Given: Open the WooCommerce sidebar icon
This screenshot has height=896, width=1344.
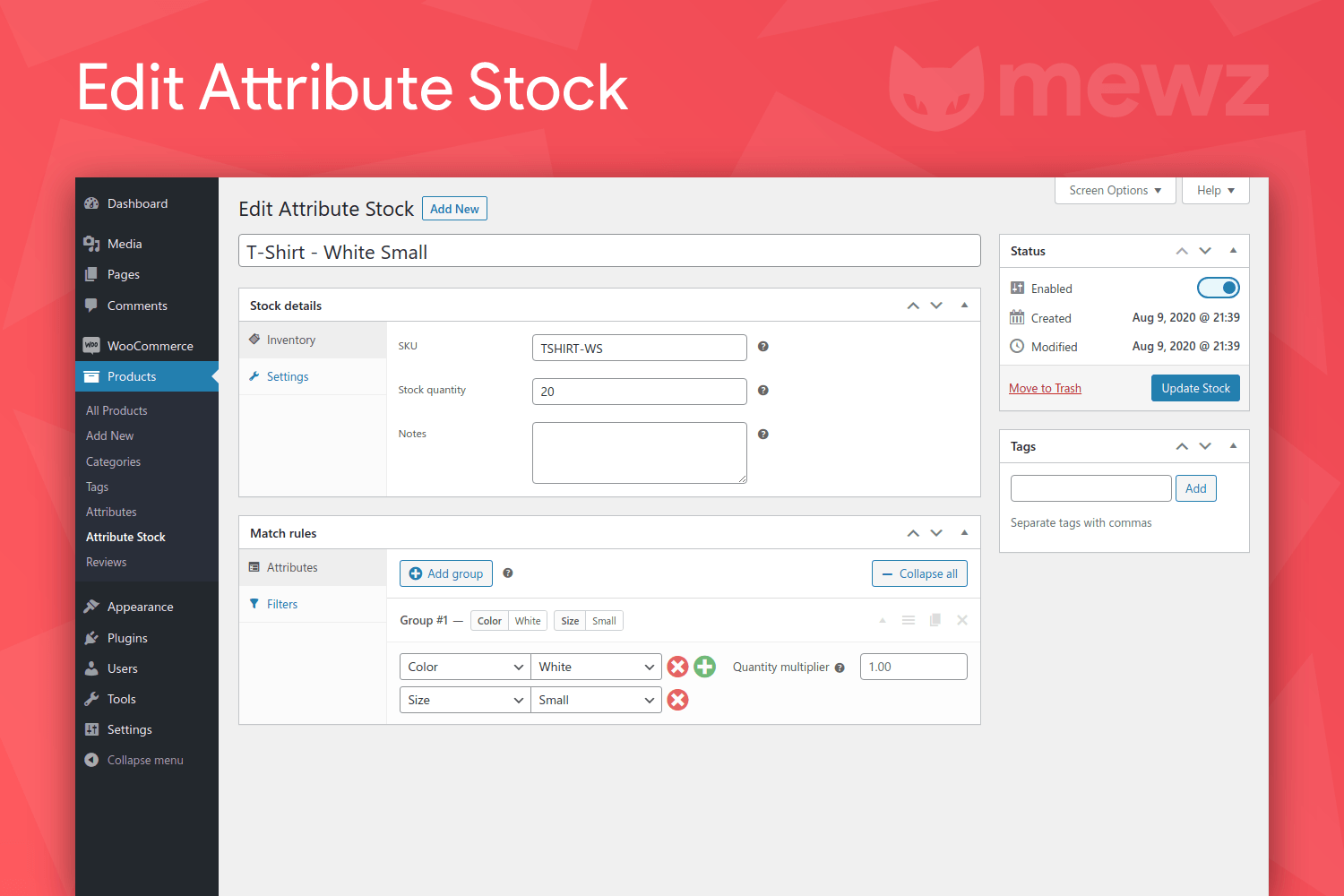Looking at the screenshot, I should click(x=92, y=345).
